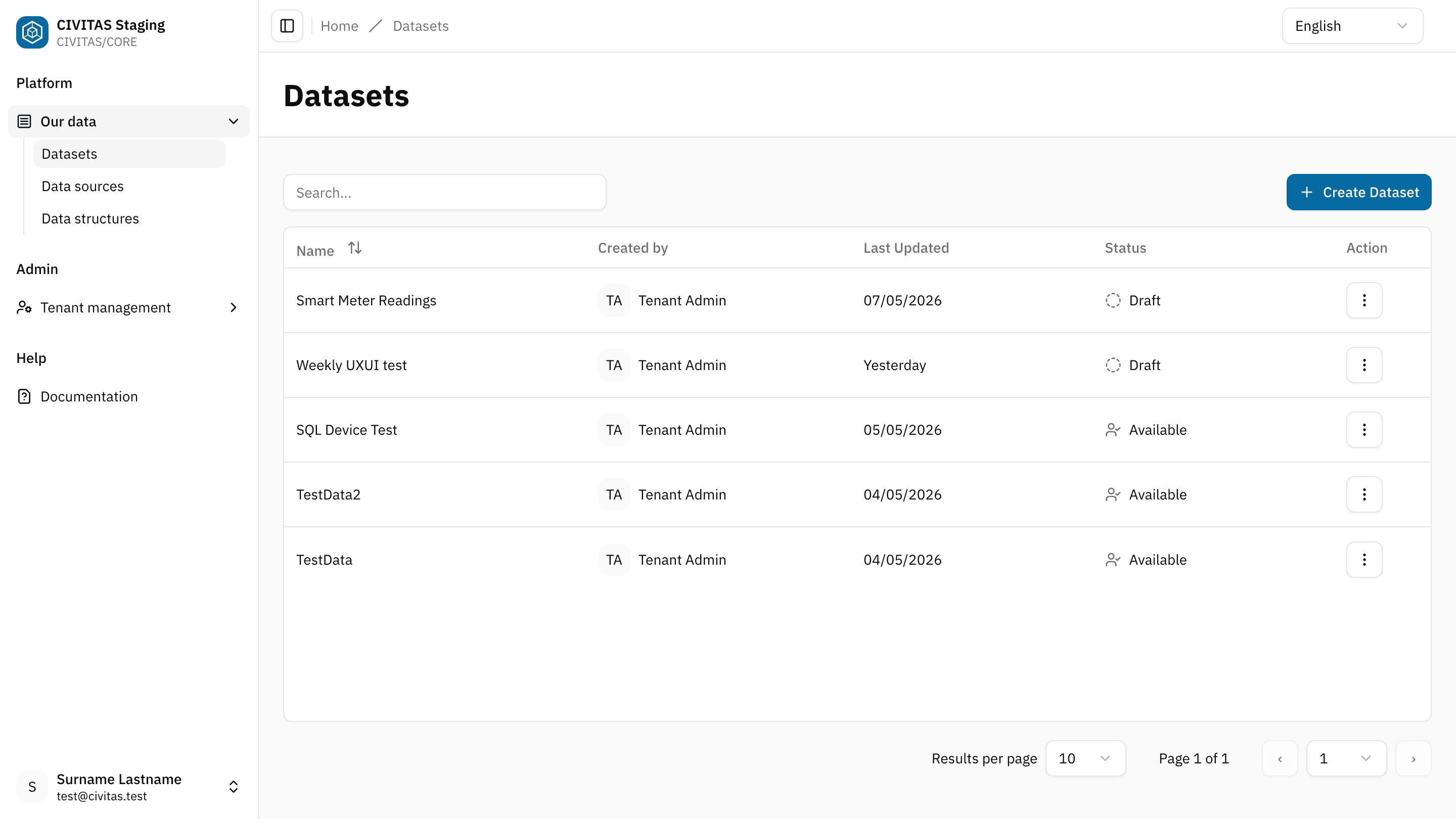Viewport: 1456px width, 819px height.
Task: Select Datasets in the sidebar
Action: point(129,154)
